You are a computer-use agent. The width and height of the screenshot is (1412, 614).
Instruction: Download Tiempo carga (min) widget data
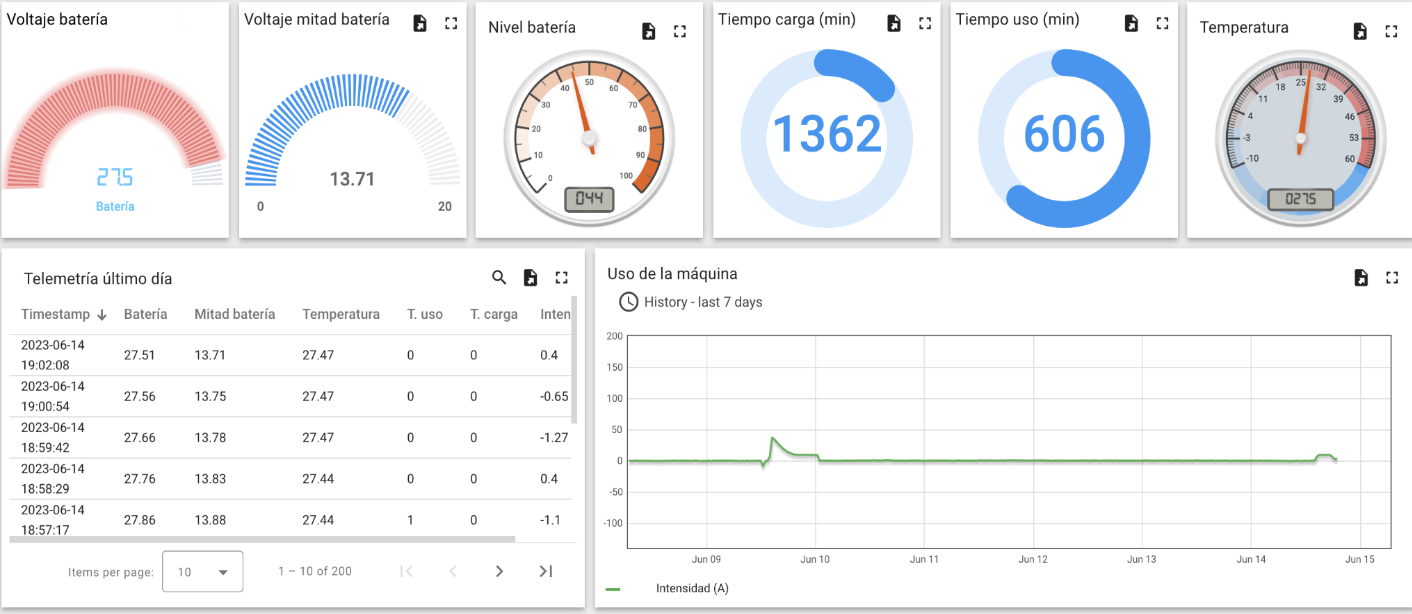tap(893, 22)
